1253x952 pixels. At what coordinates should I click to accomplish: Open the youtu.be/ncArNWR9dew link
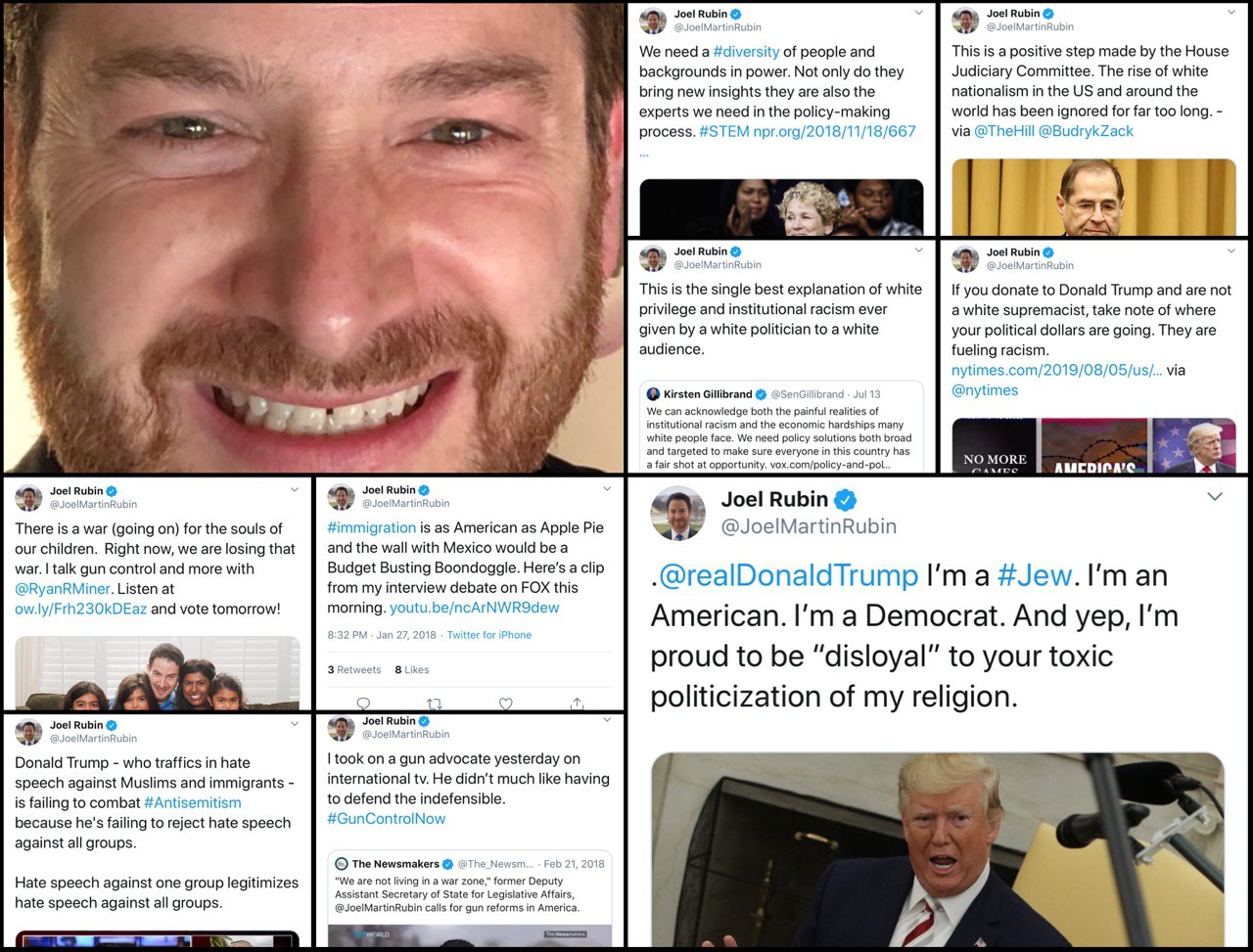pos(475,608)
